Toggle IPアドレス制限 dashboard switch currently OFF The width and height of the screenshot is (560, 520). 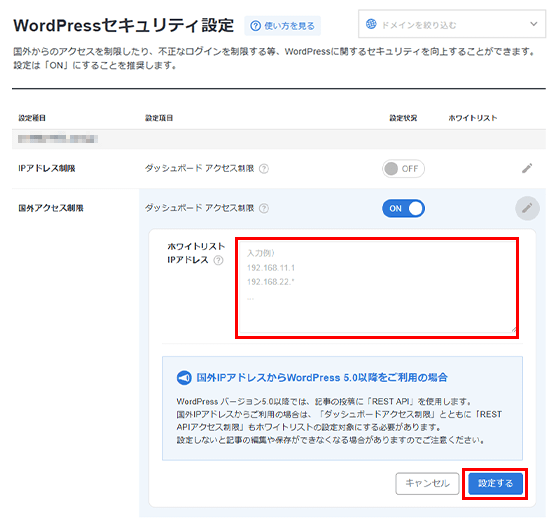pyautogui.click(x=403, y=169)
